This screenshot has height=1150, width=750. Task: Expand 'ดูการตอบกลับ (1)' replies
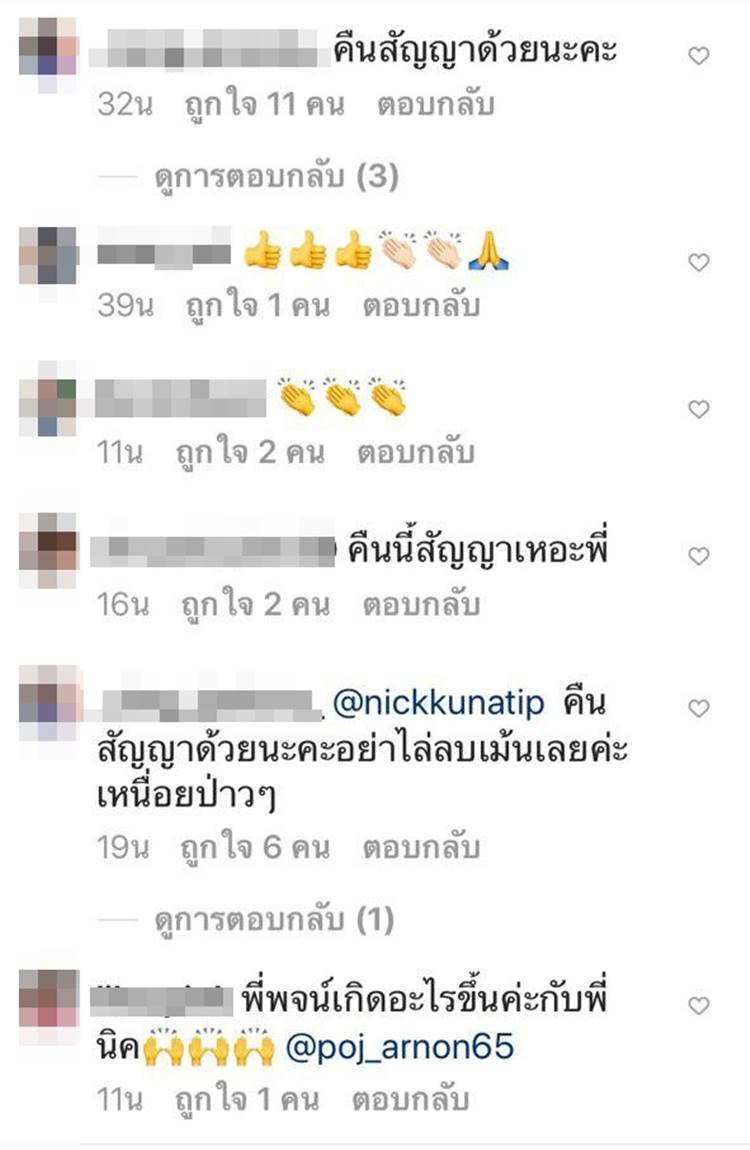point(274,920)
